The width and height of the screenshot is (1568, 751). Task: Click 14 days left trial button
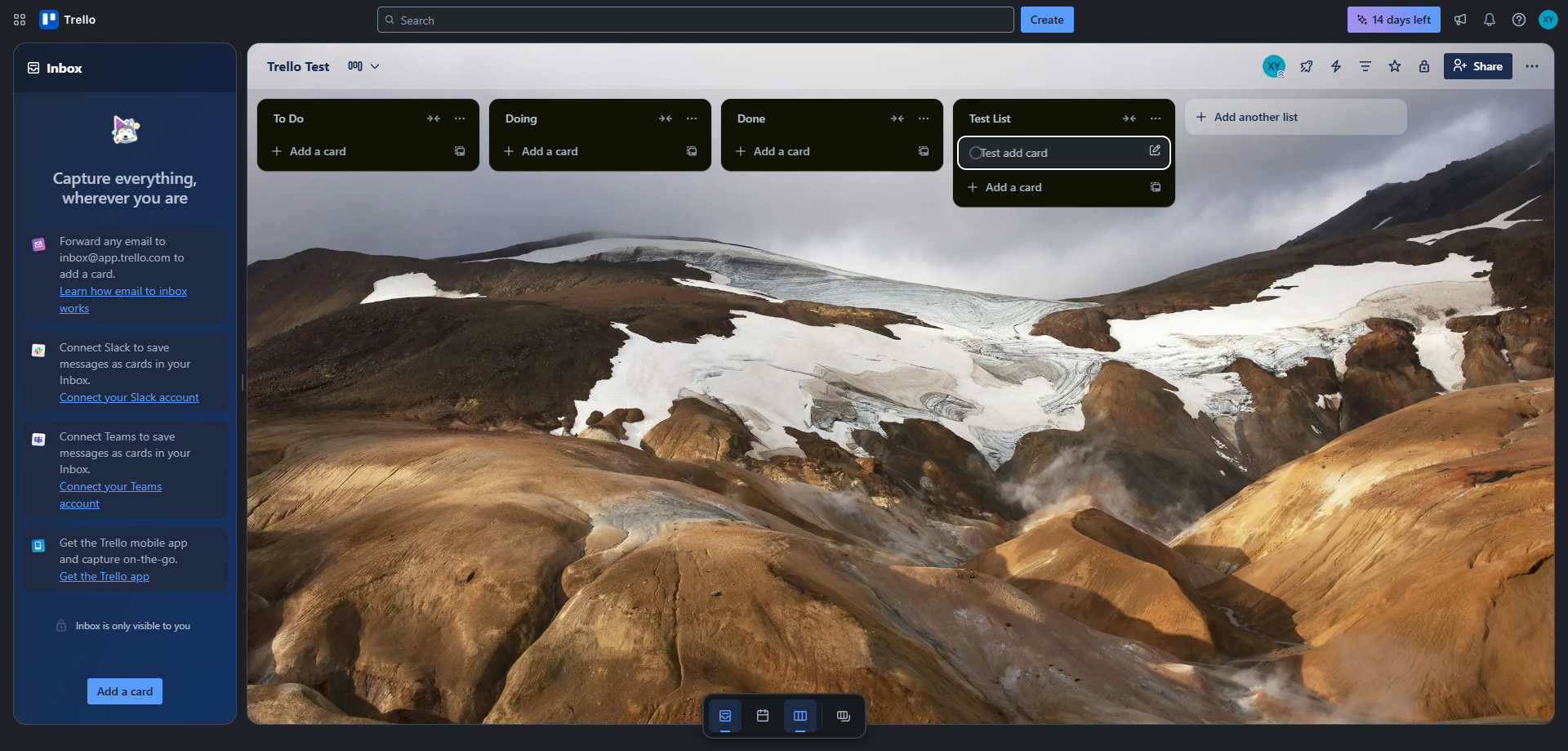click(x=1394, y=20)
